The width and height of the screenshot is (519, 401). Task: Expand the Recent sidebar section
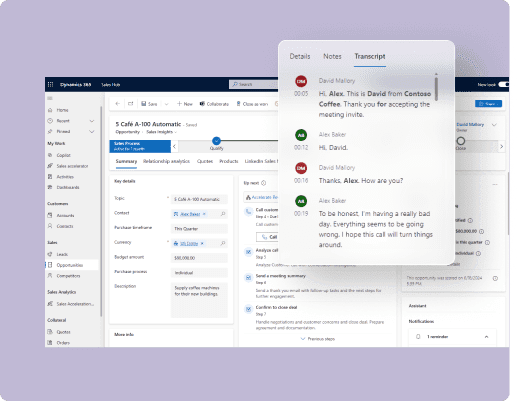point(92,121)
